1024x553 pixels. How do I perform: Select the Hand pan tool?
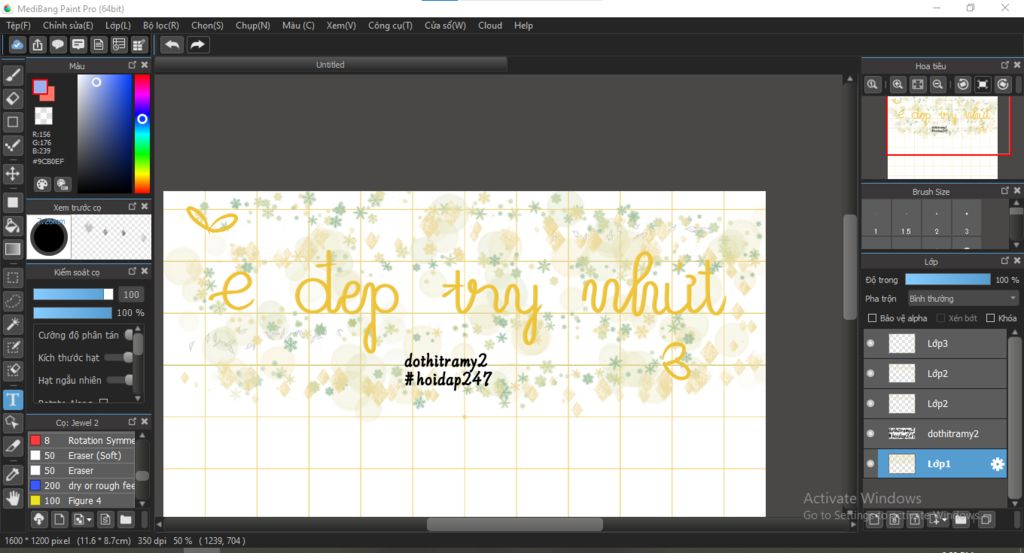click(13, 498)
